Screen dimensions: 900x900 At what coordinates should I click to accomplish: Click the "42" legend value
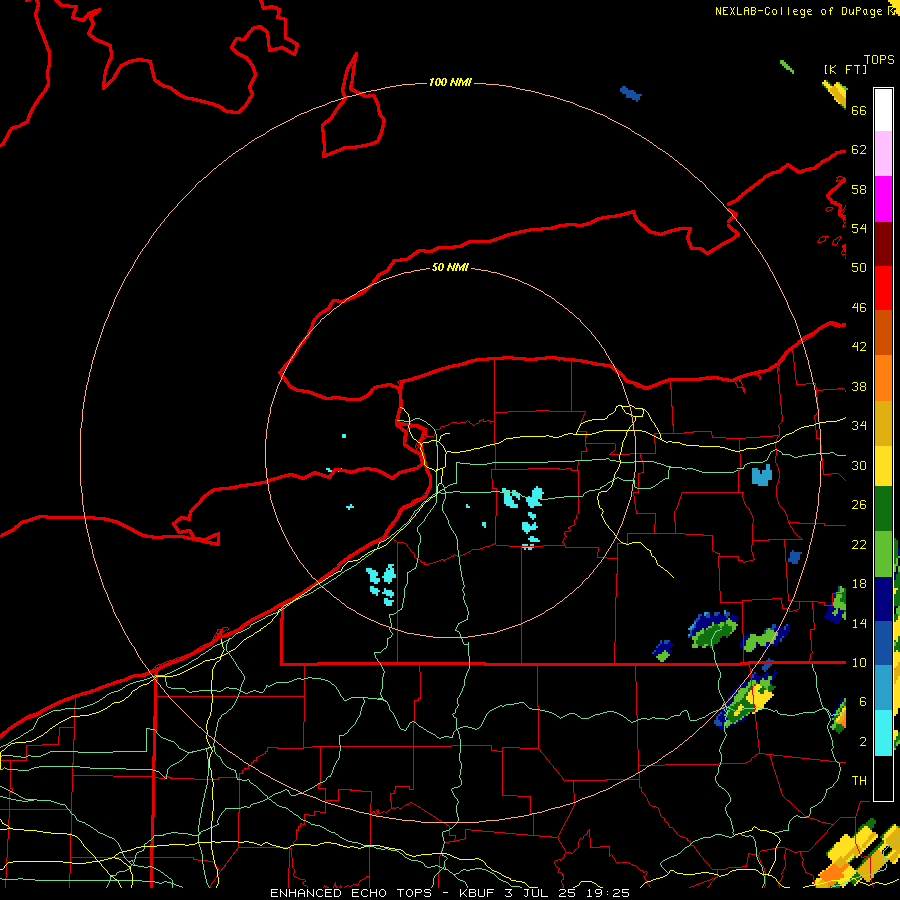859,347
